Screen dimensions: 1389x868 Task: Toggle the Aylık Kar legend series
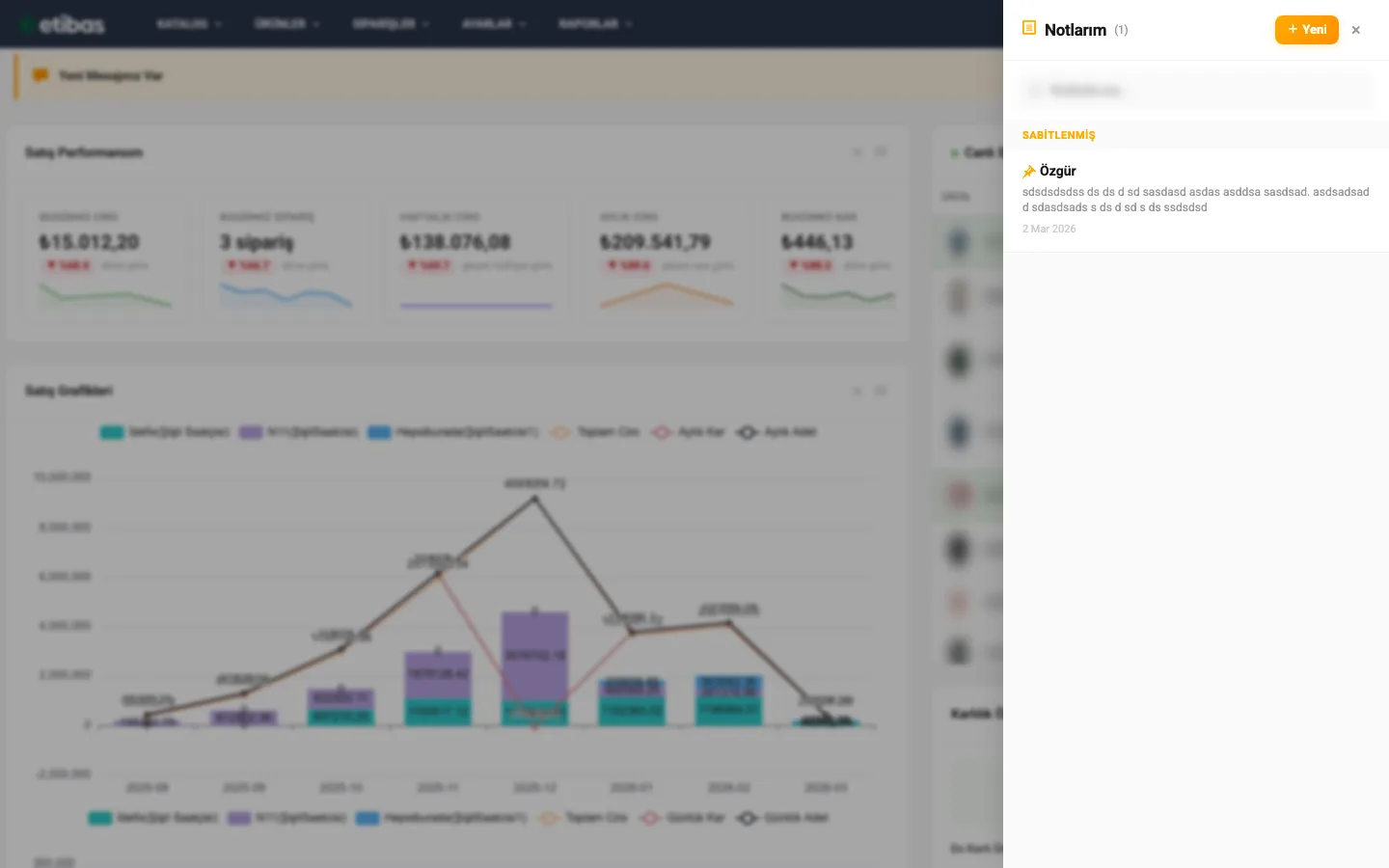coord(689,432)
